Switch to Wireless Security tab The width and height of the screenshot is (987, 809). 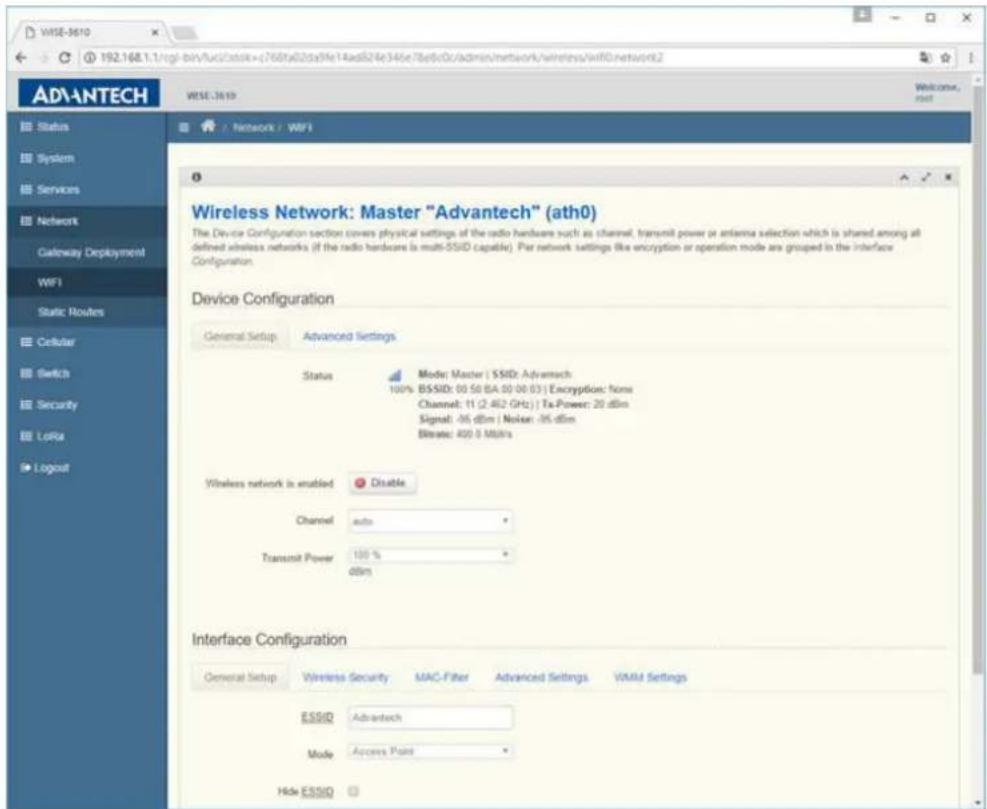[x=346, y=677]
